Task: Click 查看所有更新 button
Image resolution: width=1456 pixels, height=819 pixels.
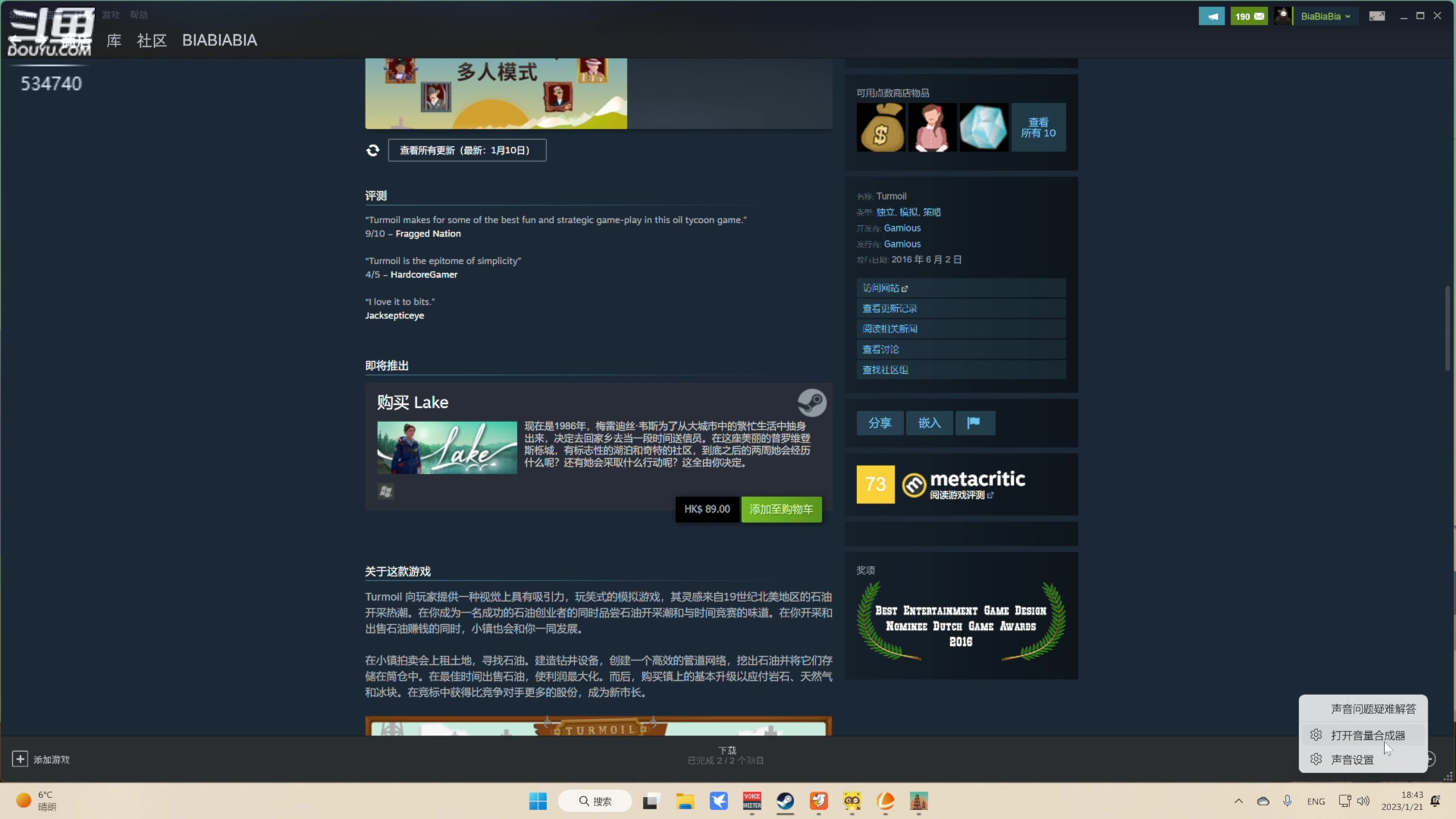Action: click(467, 150)
